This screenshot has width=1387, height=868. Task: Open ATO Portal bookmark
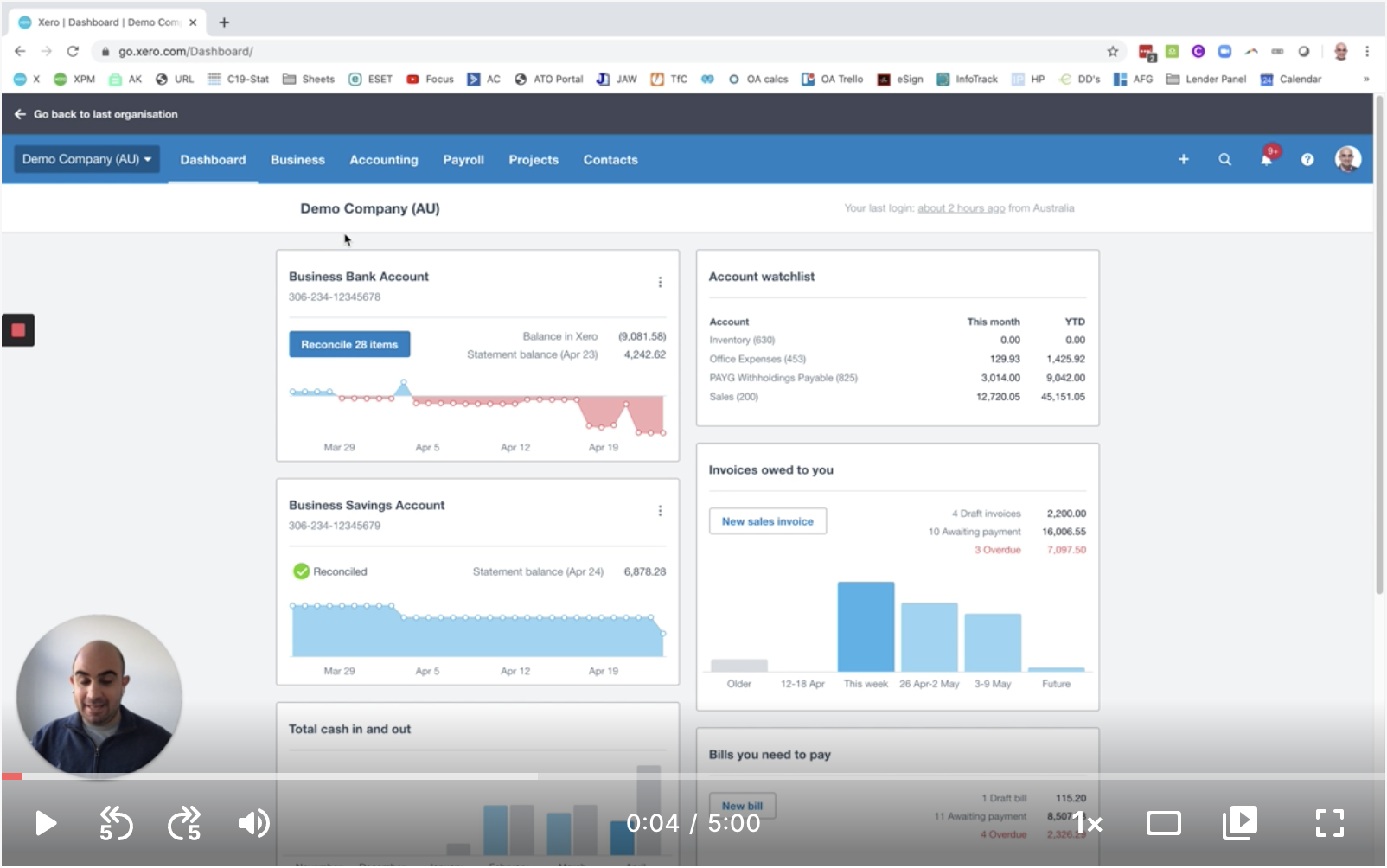[548, 79]
